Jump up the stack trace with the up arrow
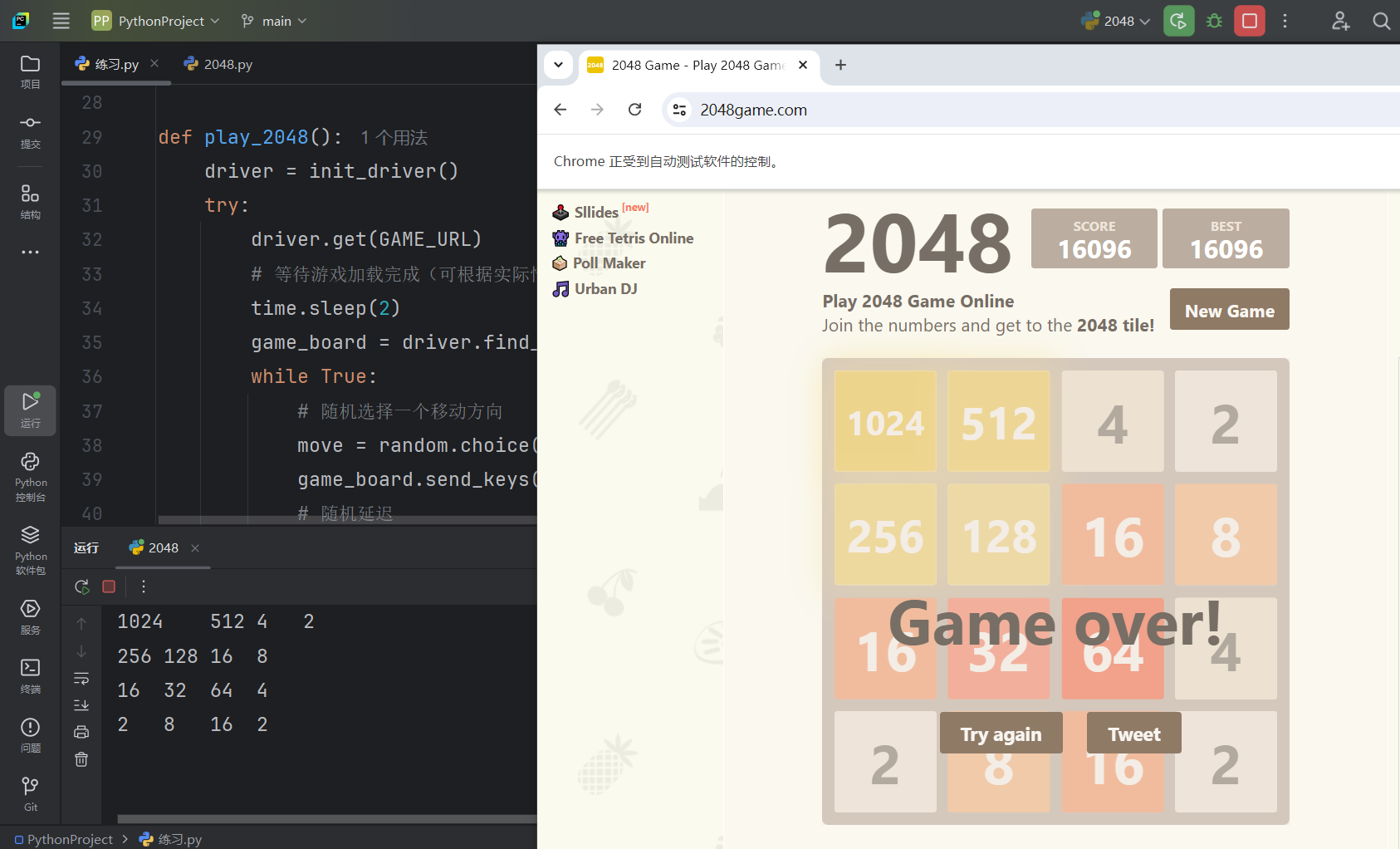This screenshot has width=1400, height=849. click(x=81, y=623)
